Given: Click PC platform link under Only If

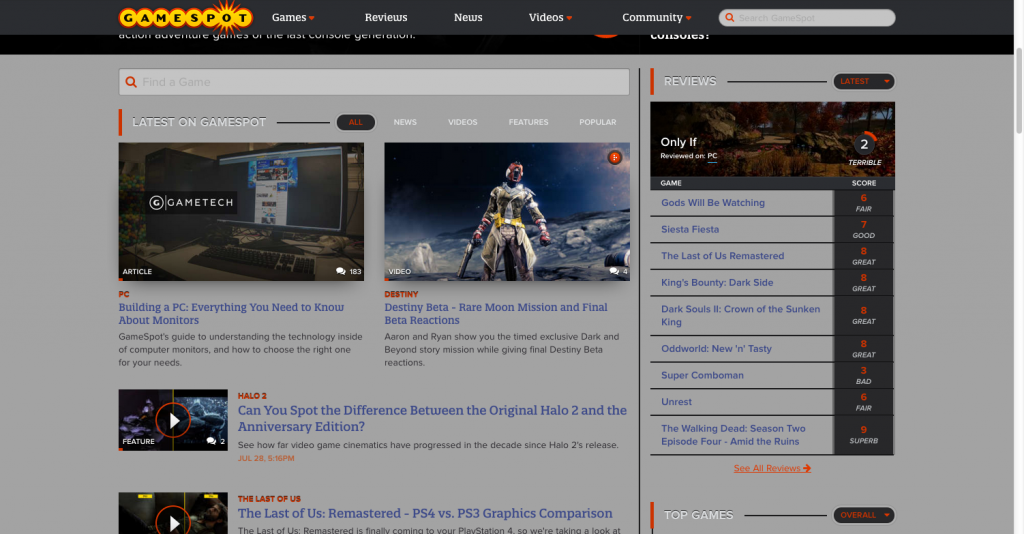Looking at the screenshot, I should click(712, 156).
